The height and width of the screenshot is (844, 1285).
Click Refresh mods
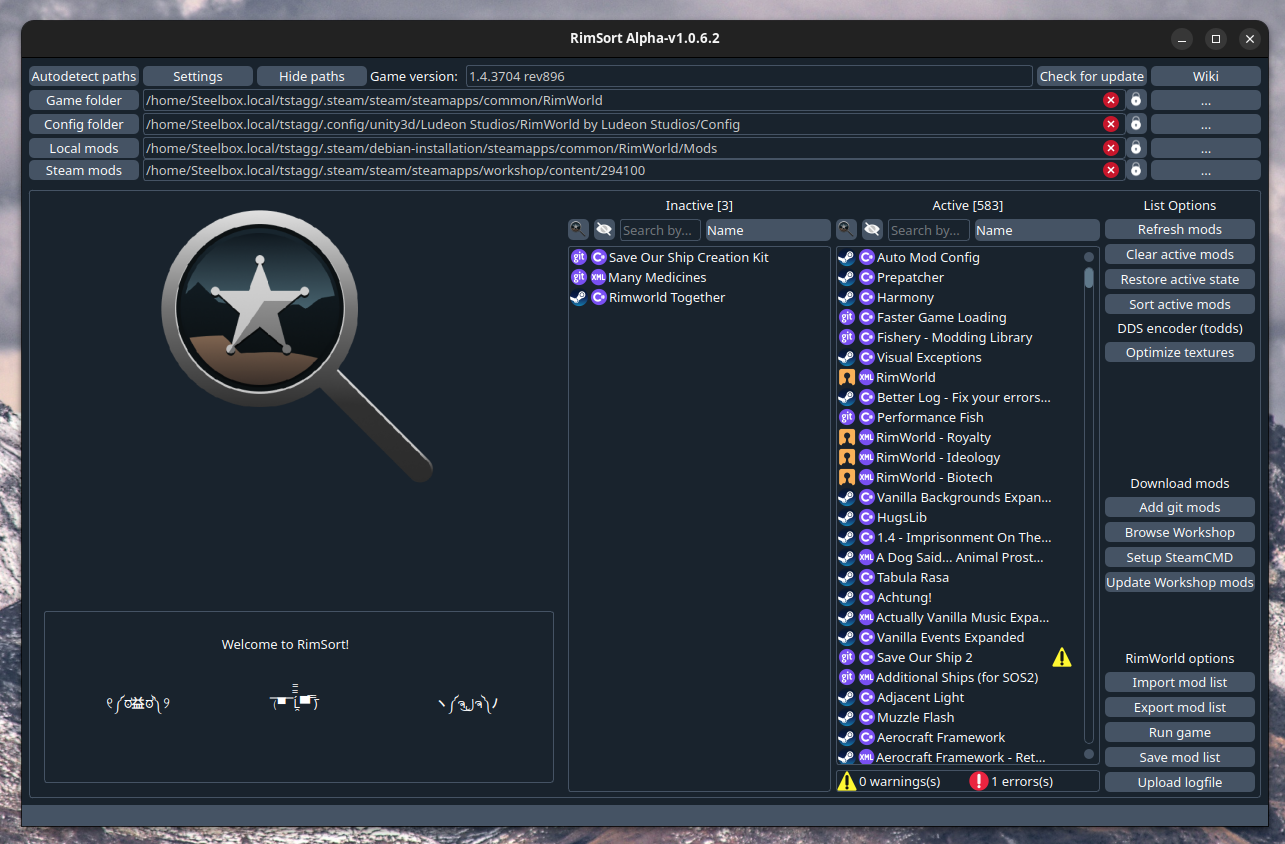point(1180,229)
